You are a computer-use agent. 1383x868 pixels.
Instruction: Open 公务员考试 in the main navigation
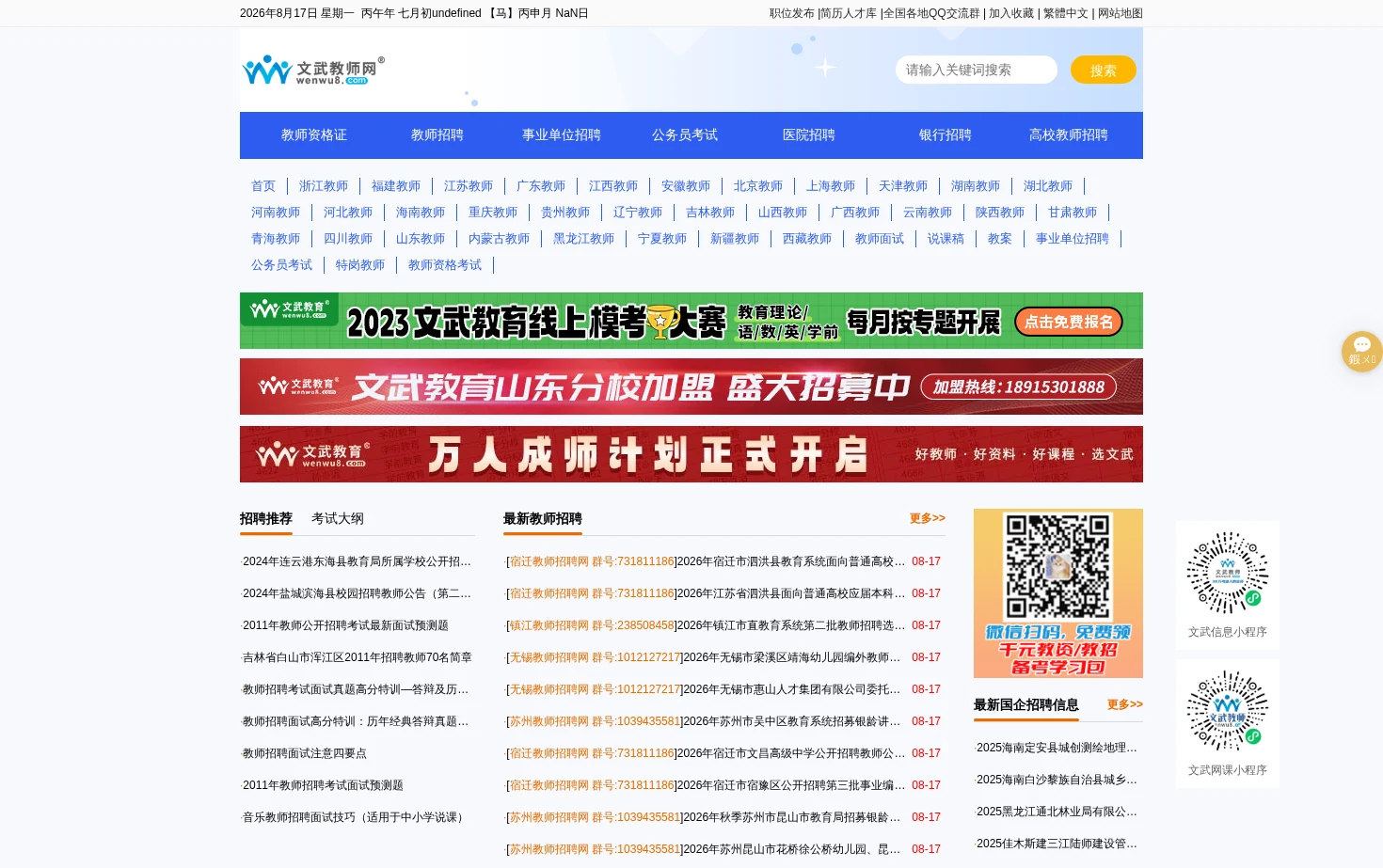(x=685, y=134)
